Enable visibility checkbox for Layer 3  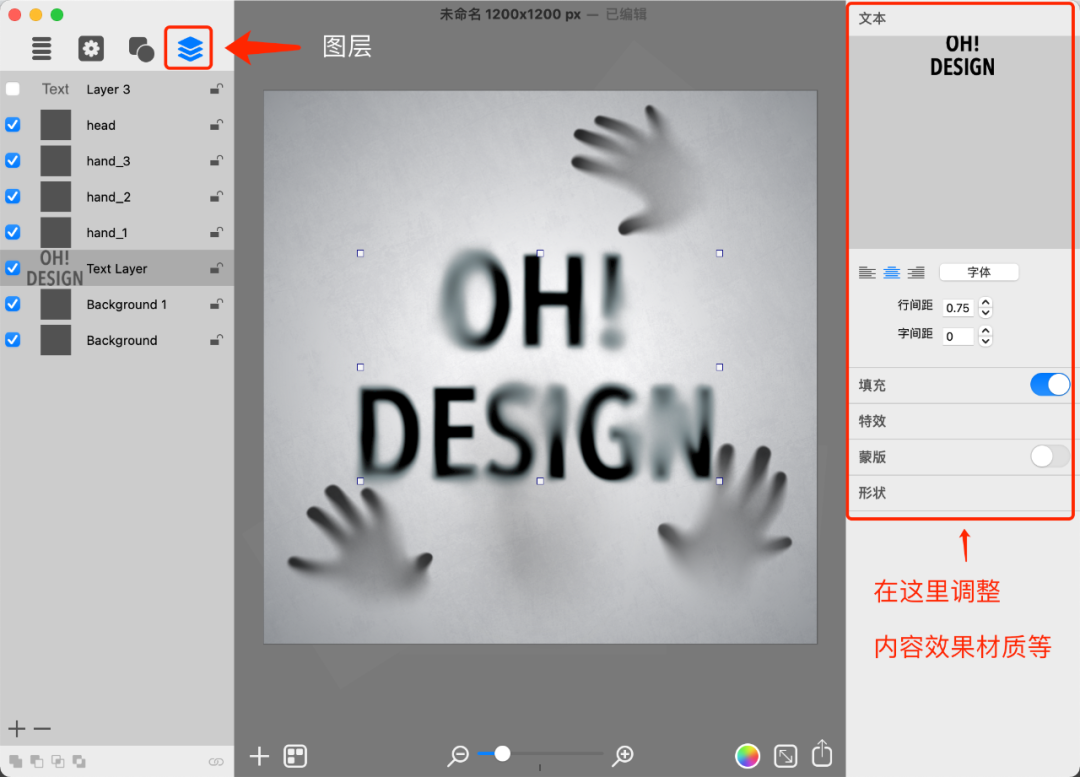(x=13, y=89)
